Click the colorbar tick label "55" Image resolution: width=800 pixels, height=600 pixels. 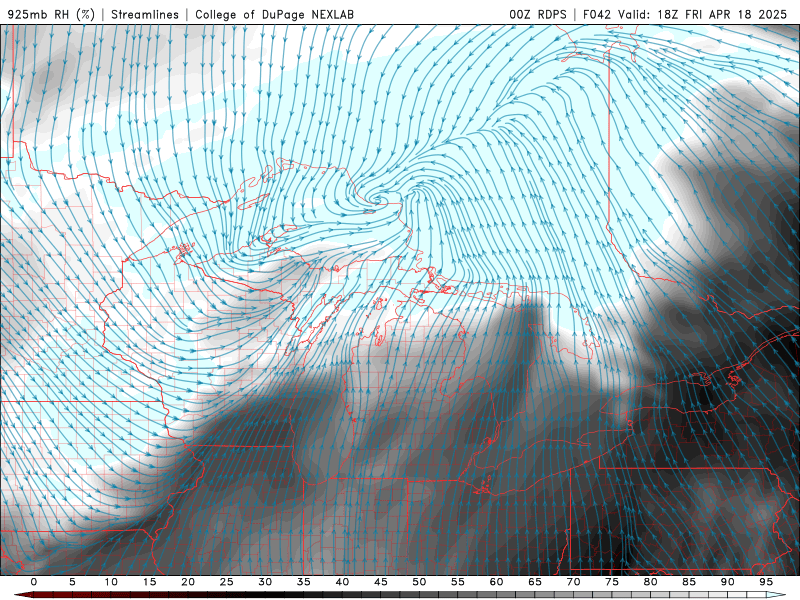pos(458,582)
